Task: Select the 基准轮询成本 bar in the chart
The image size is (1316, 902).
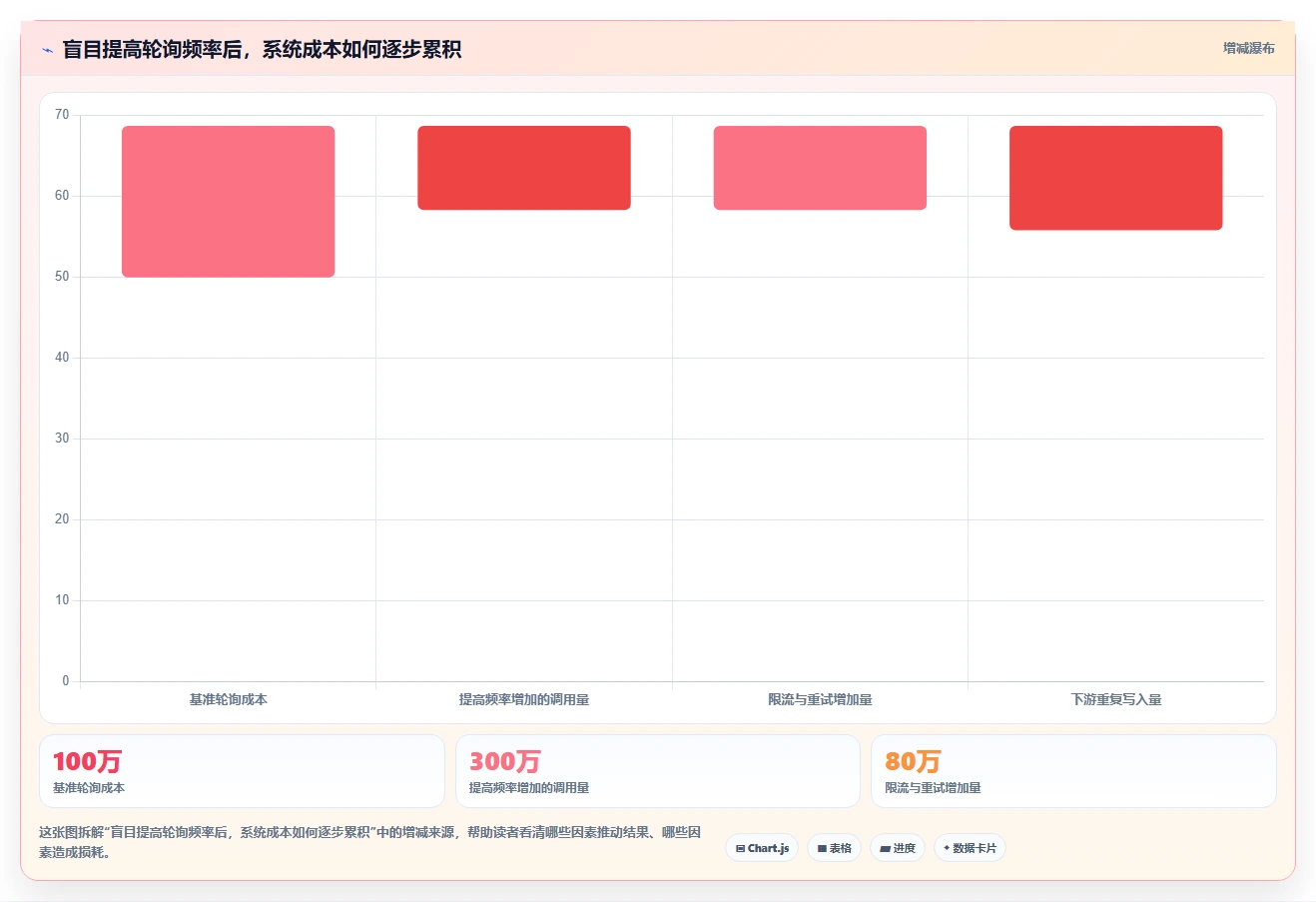Action: point(228,202)
